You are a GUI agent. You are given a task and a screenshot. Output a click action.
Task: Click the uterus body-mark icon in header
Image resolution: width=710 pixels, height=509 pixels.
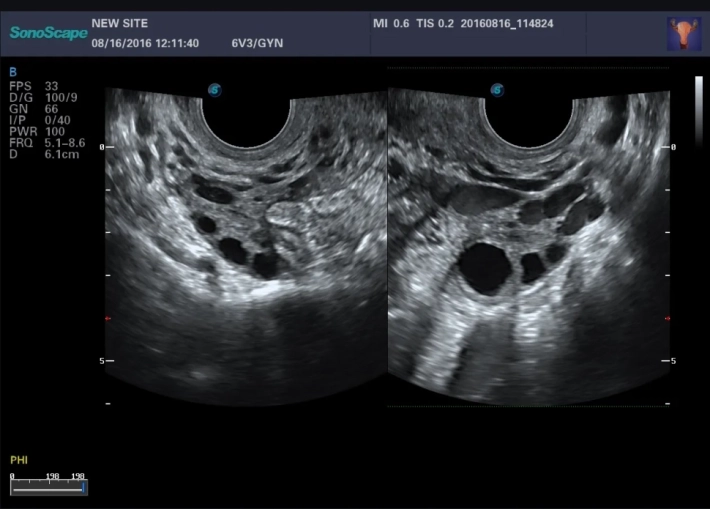pos(683,34)
